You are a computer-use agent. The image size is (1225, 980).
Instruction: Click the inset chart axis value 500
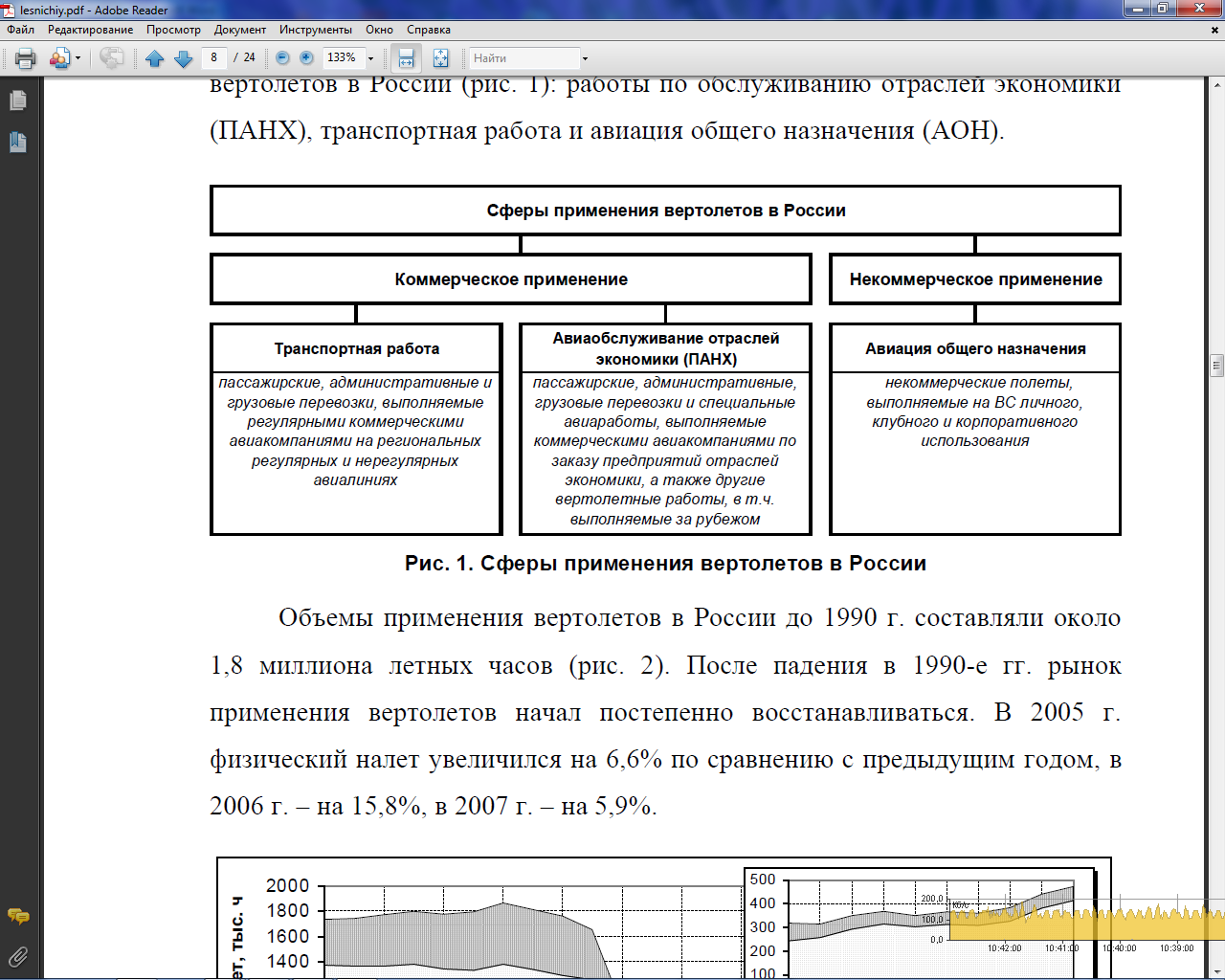[x=763, y=880]
